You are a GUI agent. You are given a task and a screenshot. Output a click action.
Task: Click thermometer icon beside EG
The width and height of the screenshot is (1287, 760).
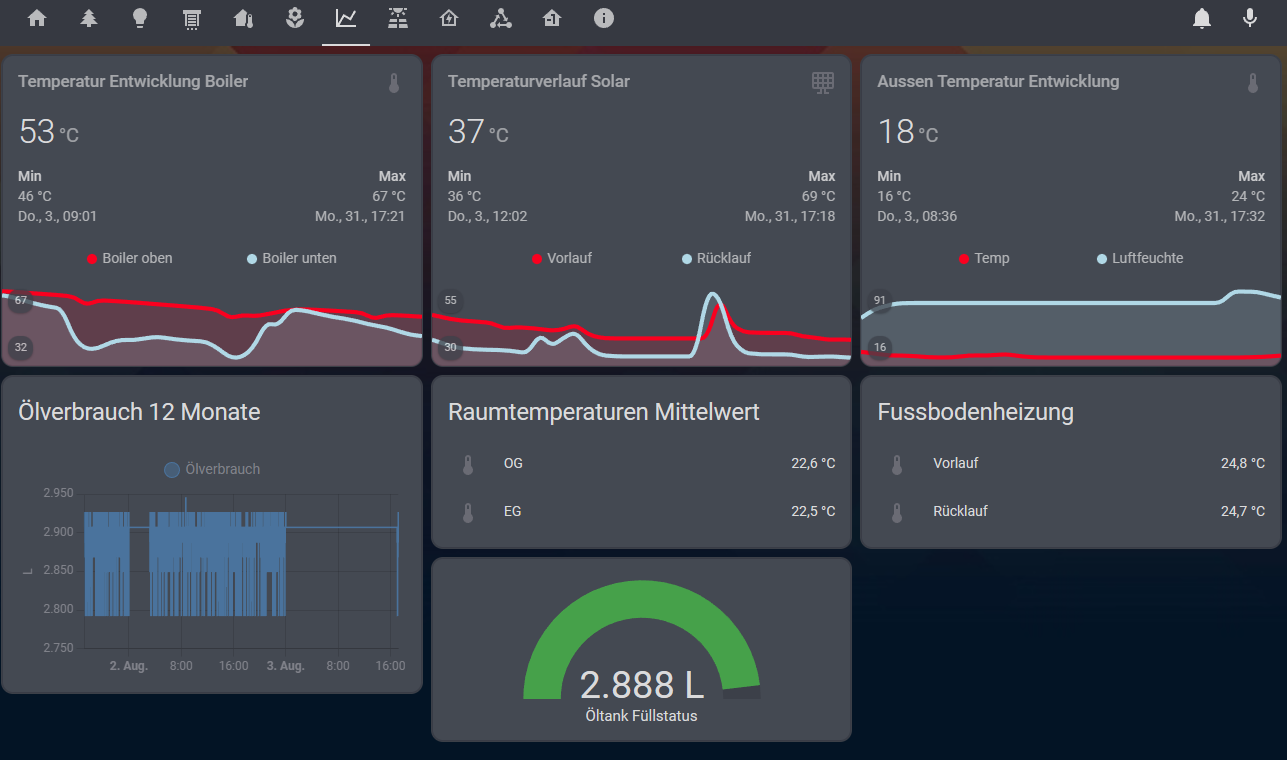(467, 512)
